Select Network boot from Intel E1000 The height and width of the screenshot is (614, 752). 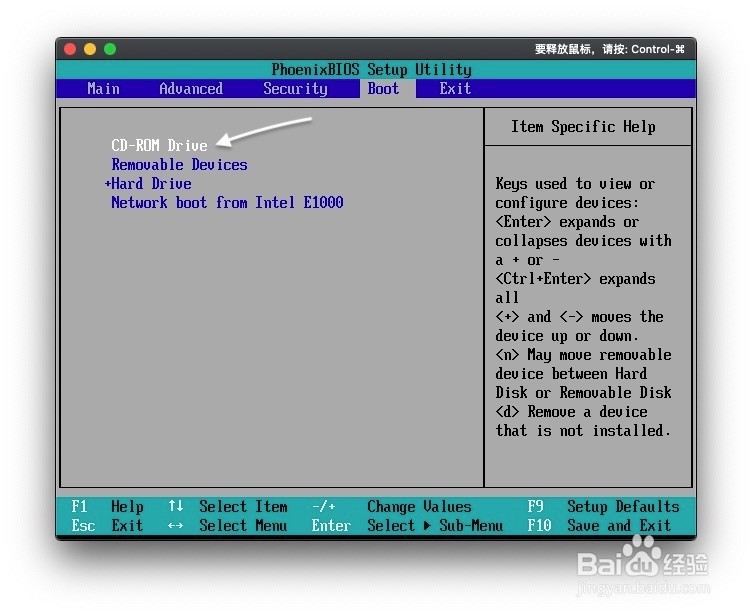click(227, 202)
